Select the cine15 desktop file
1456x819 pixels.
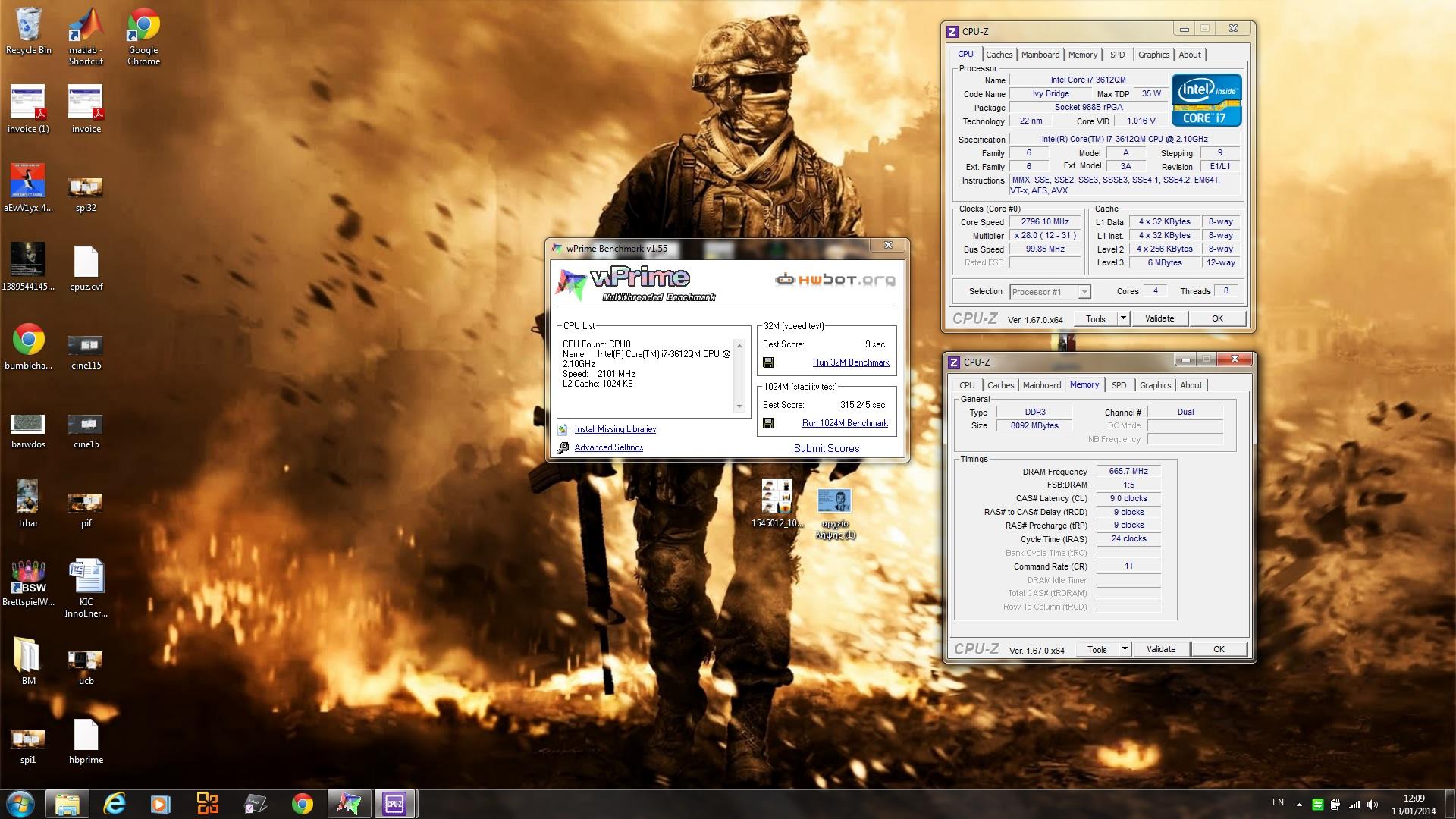pos(86,431)
